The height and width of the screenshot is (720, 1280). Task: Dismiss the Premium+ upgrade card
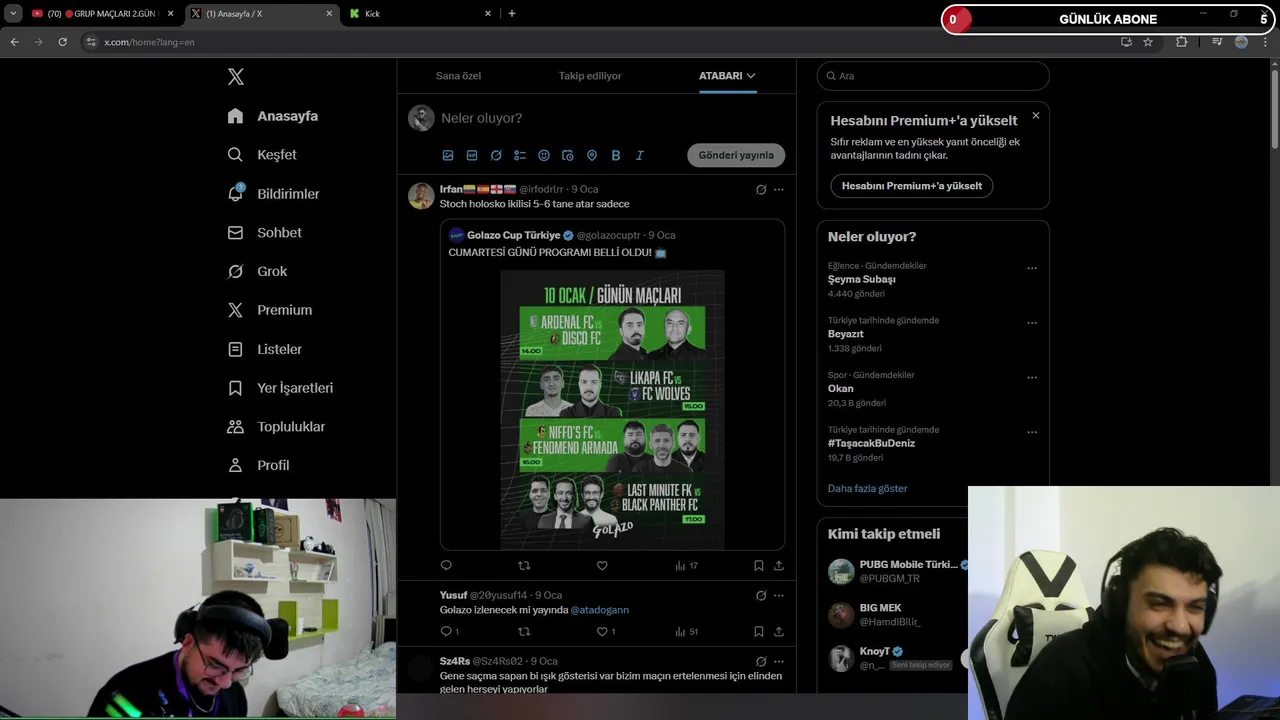click(1035, 116)
